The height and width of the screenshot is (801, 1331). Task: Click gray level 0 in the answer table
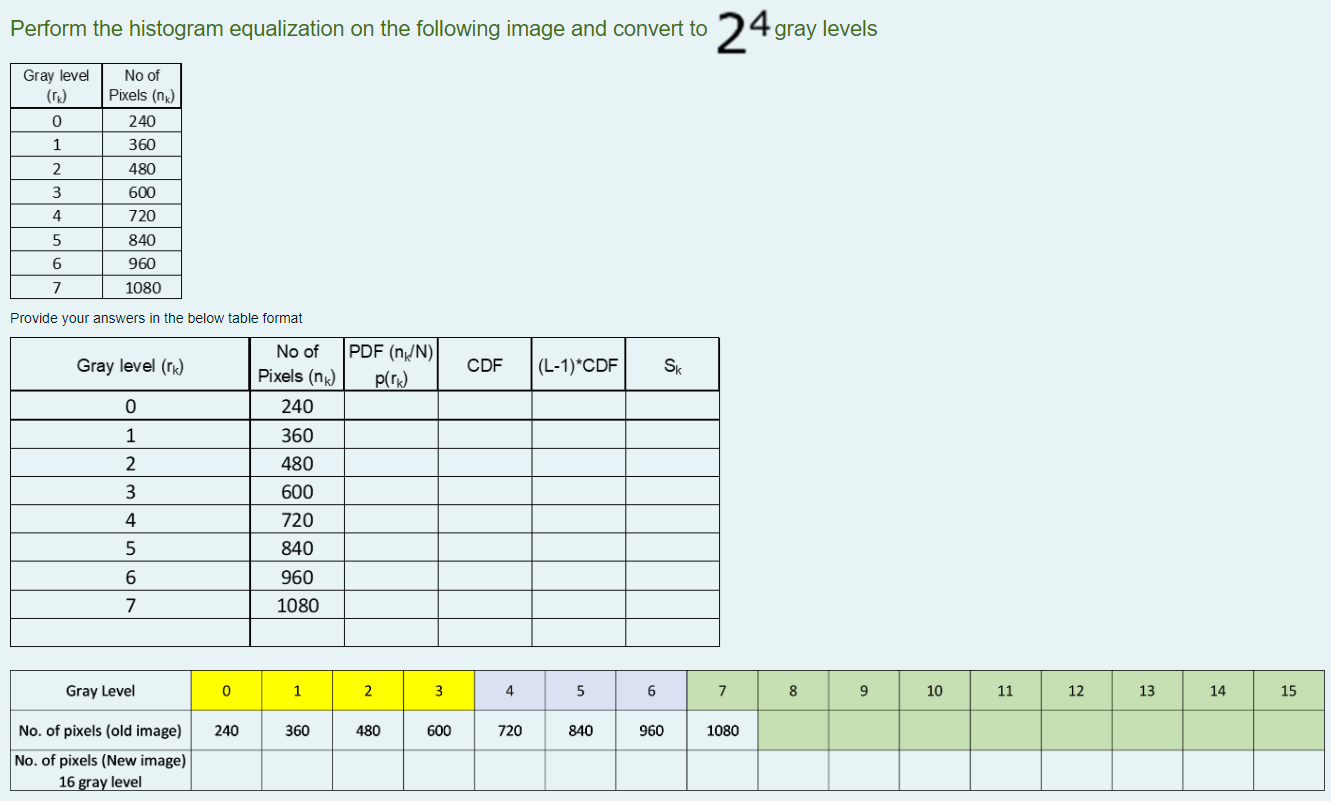pyautogui.click(x=130, y=406)
